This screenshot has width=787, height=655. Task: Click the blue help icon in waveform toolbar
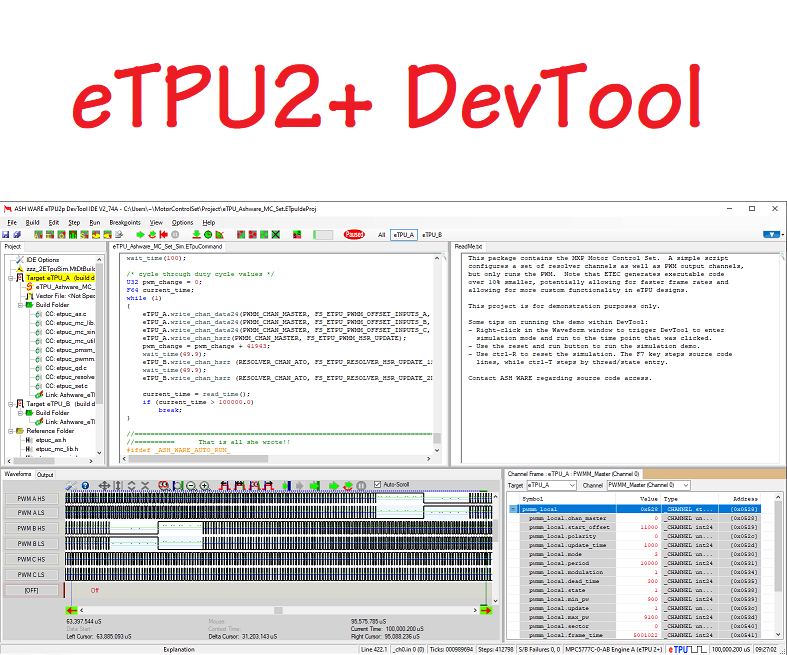pos(85,485)
